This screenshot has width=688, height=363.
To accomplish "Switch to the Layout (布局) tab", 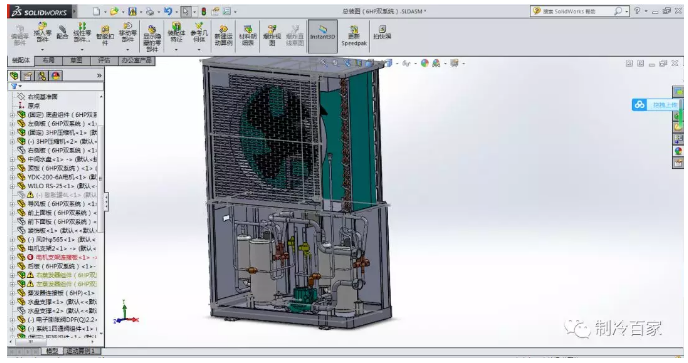I will click(x=48, y=61).
